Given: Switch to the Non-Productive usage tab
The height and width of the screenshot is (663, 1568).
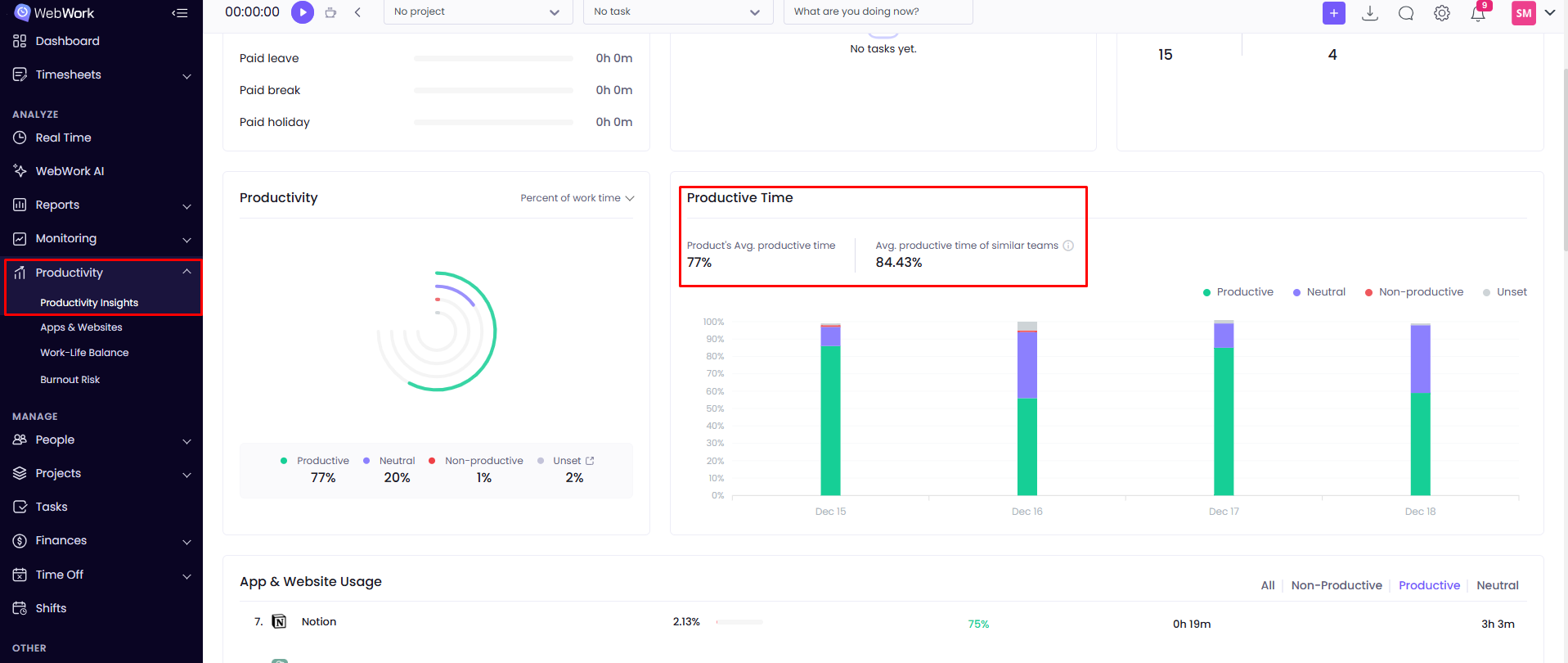Looking at the screenshot, I should [x=1336, y=585].
